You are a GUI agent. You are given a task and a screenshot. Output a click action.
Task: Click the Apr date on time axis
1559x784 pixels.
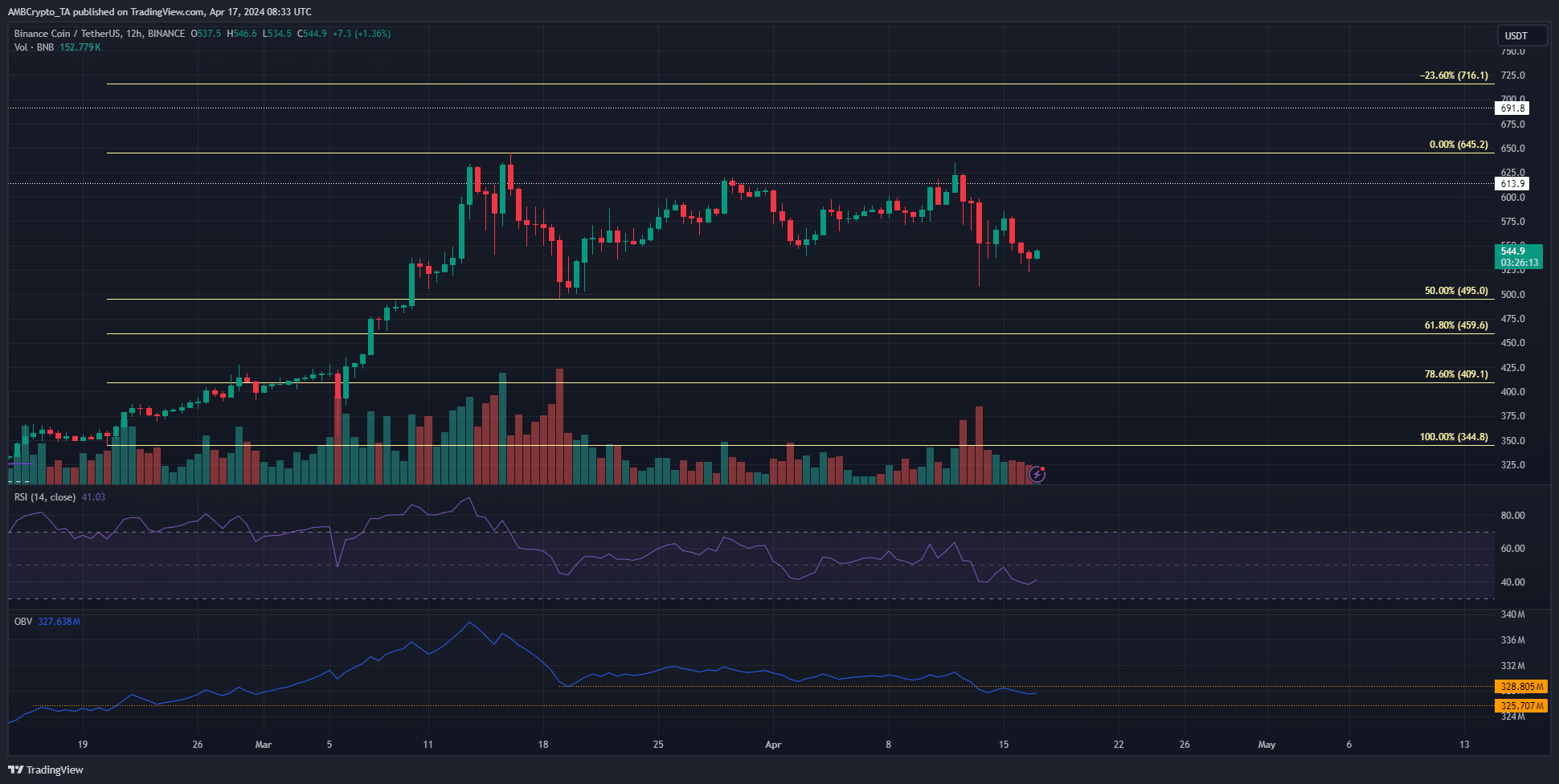(x=773, y=745)
